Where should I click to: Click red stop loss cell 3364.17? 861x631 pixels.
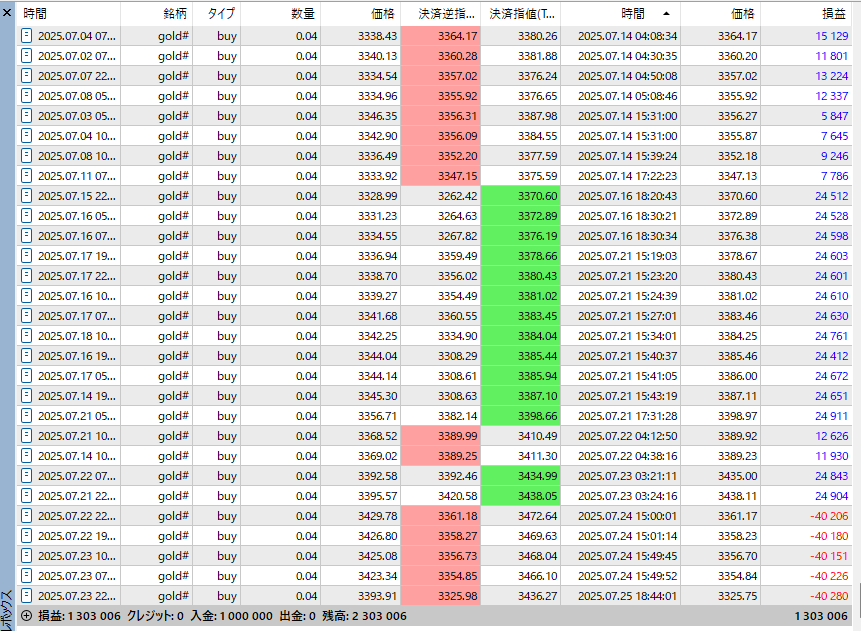coord(440,36)
